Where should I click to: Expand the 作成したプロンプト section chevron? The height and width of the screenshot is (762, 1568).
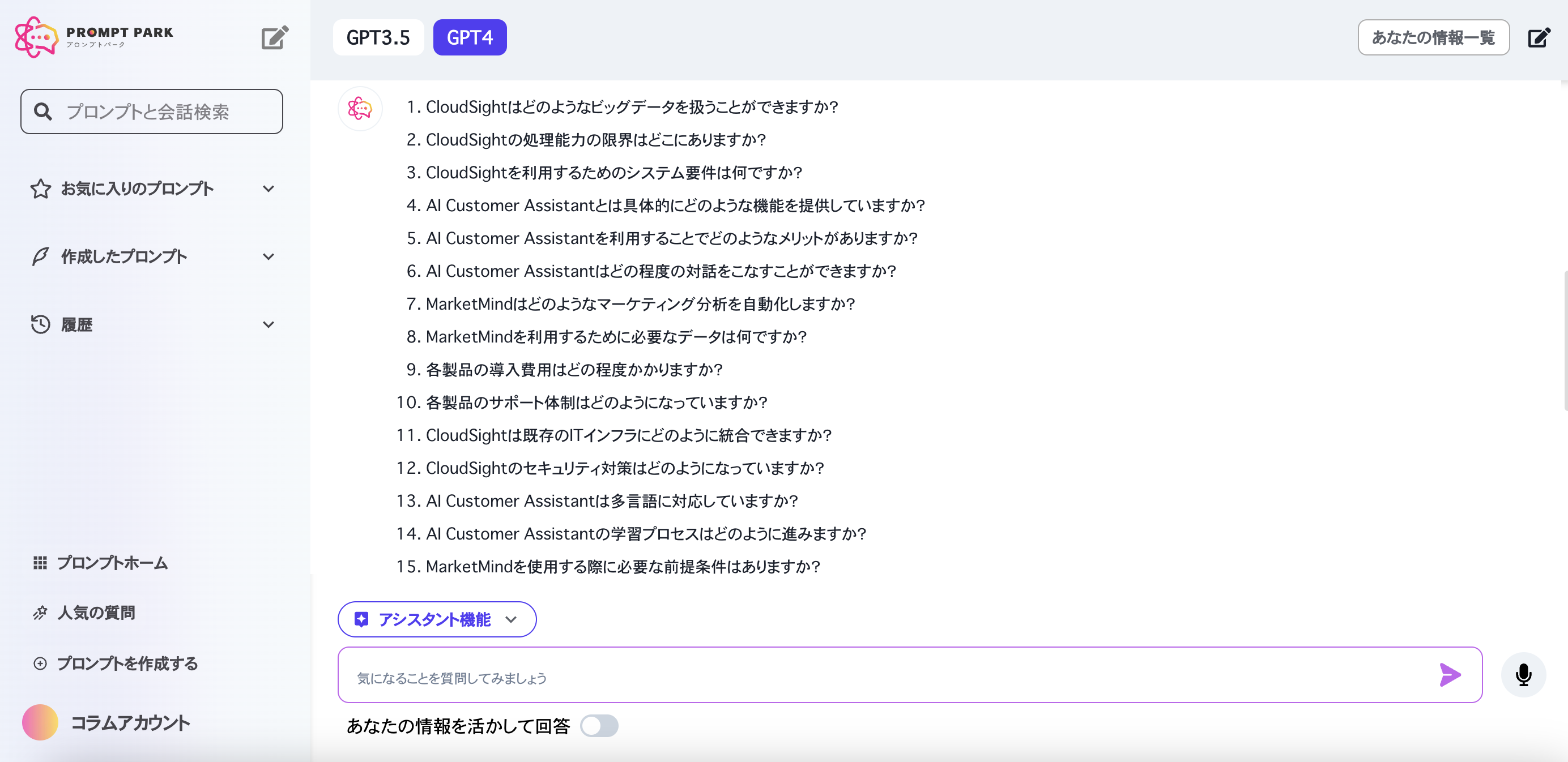tap(269, 256)
